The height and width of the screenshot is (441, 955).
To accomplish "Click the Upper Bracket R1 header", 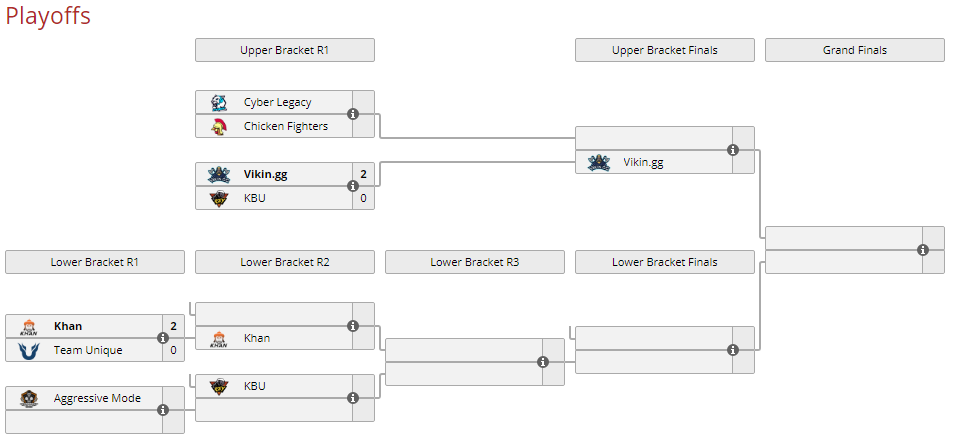I will [285, 50].
